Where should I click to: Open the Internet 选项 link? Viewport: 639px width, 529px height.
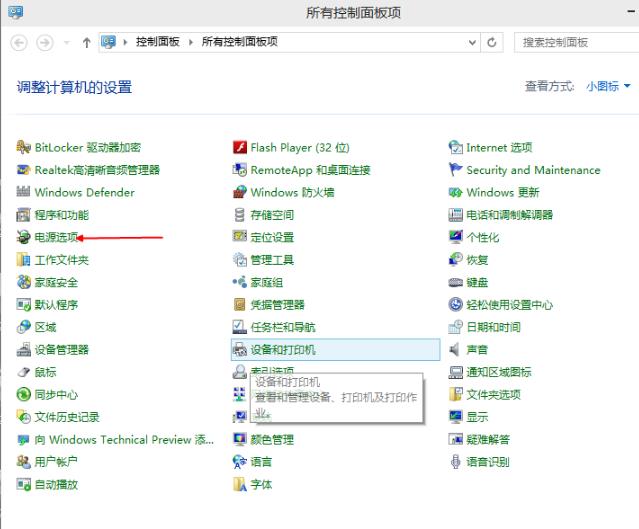499,147
